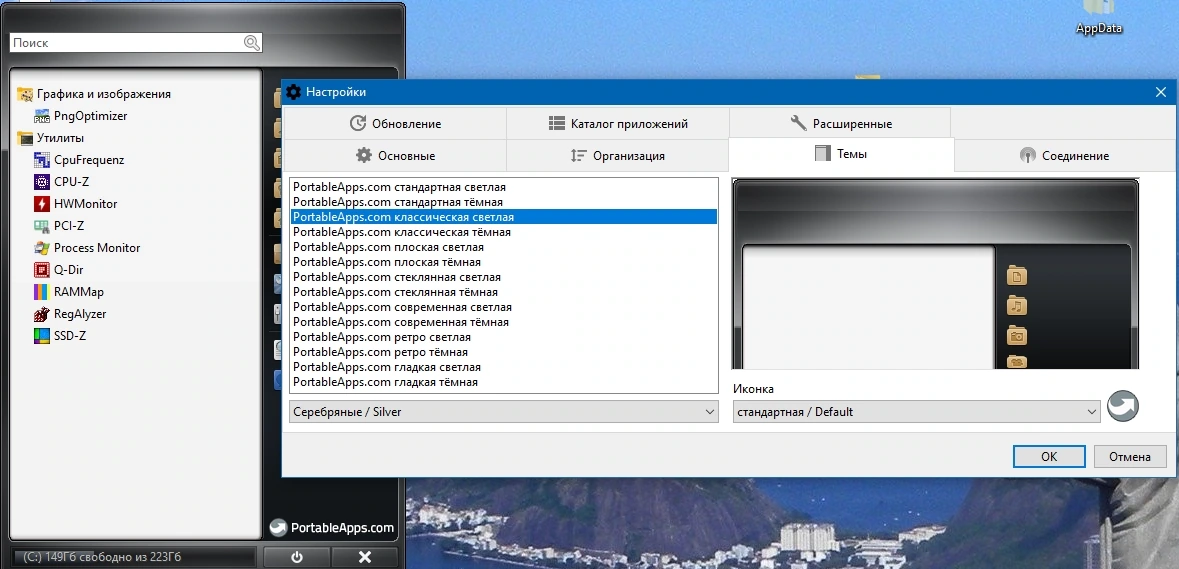This screenshot has width=1179, height=569.
Task: Choose theme ретро тёмная
Action: [504, 352]
